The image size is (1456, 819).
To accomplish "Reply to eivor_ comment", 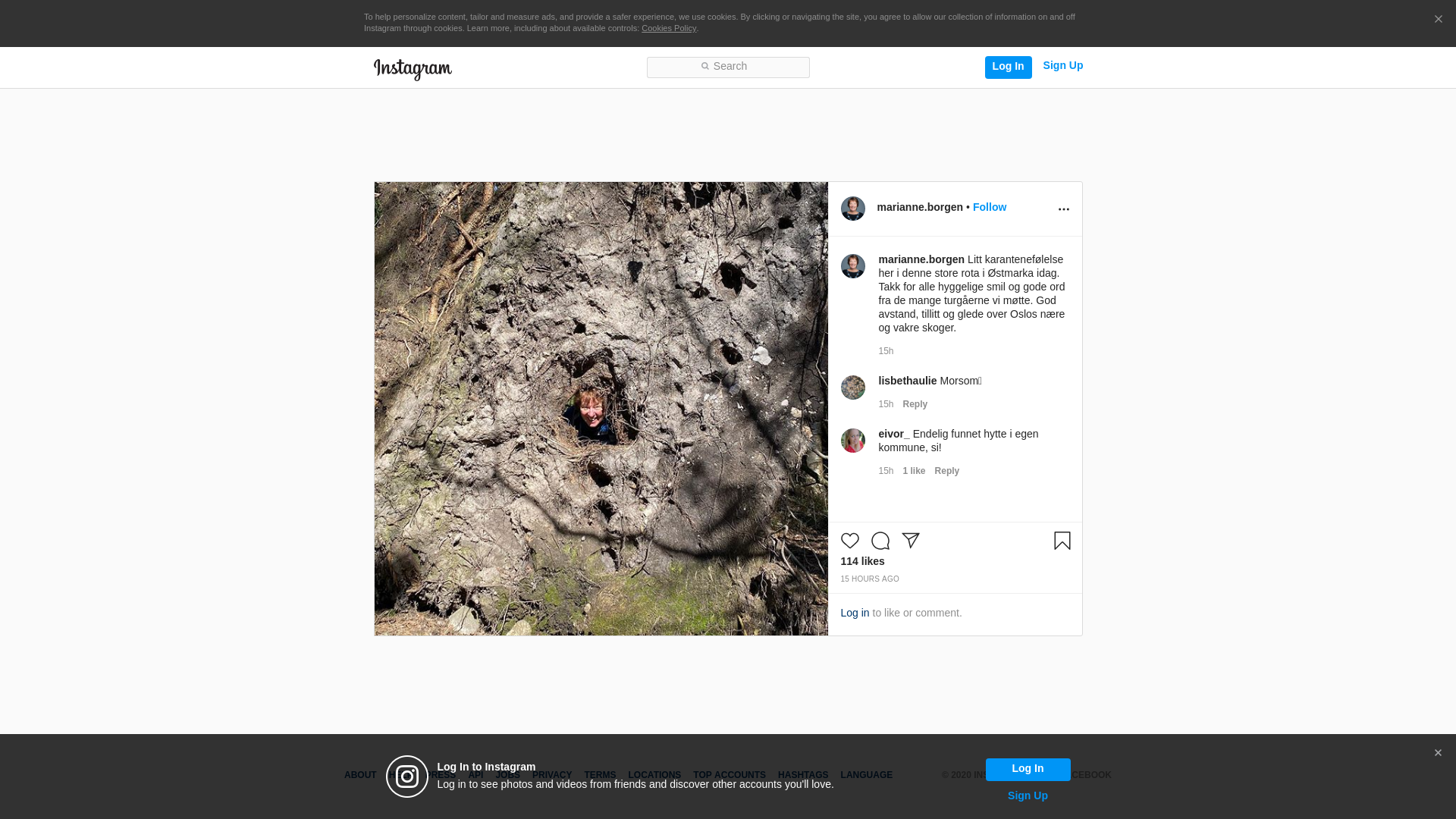I will pos(946,471).
